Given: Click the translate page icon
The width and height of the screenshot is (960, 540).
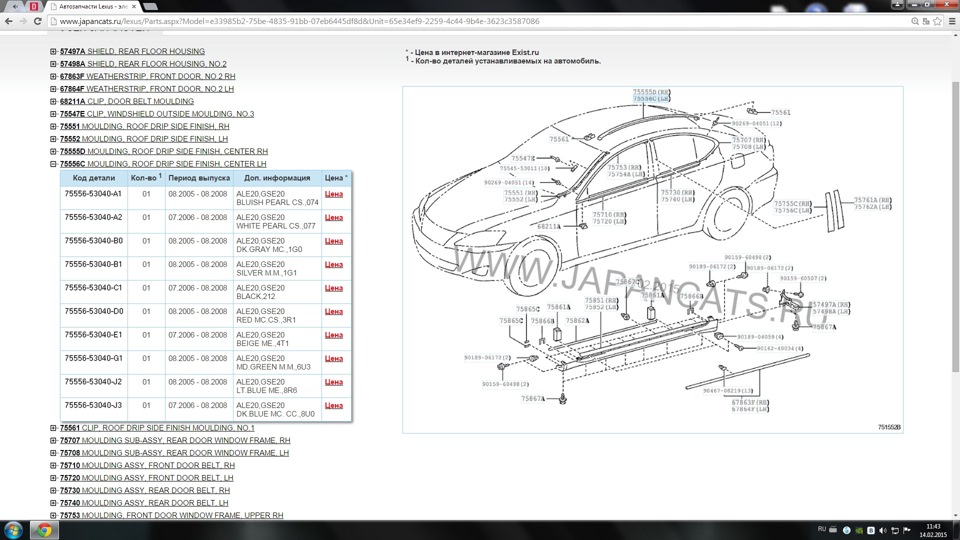Looking at the screenshot, I should pyautogui.click(x=926, y=21).
